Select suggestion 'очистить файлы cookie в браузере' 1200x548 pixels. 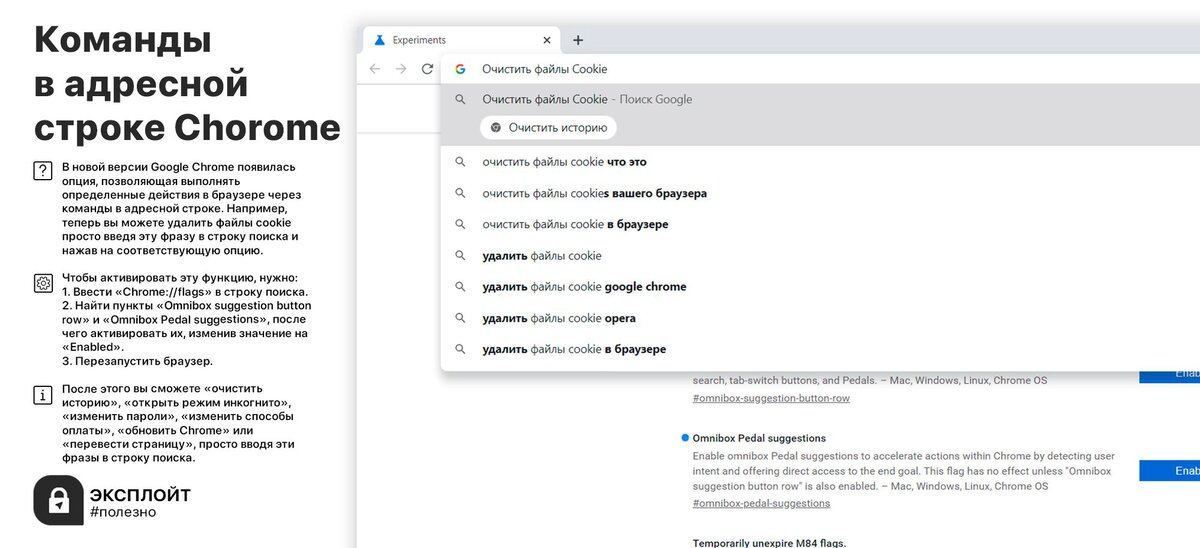[820, 224]
